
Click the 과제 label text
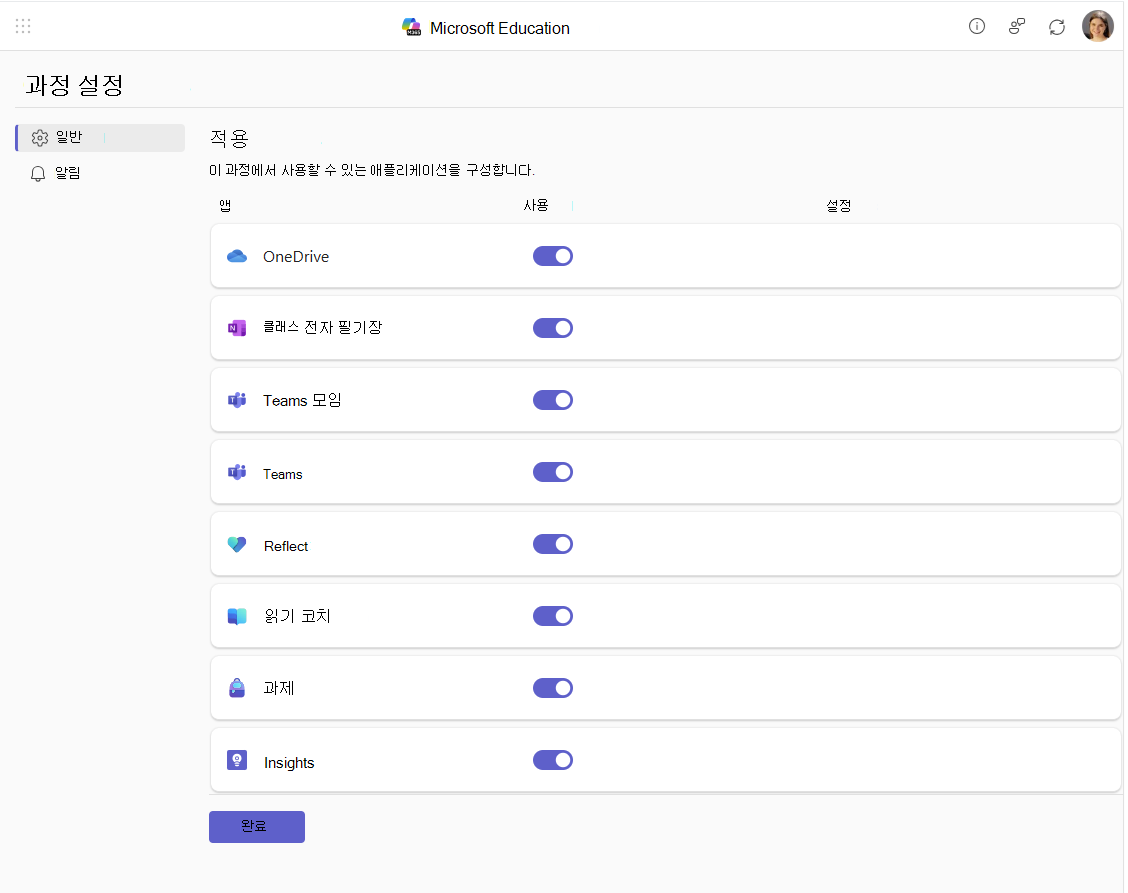[279, 688]
